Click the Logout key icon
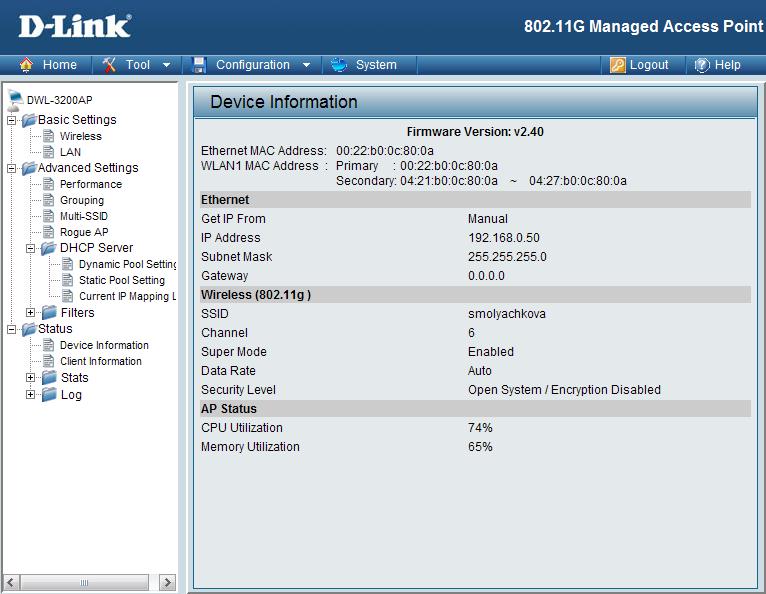Screen dimensions: 766x594 coord(618,65)
